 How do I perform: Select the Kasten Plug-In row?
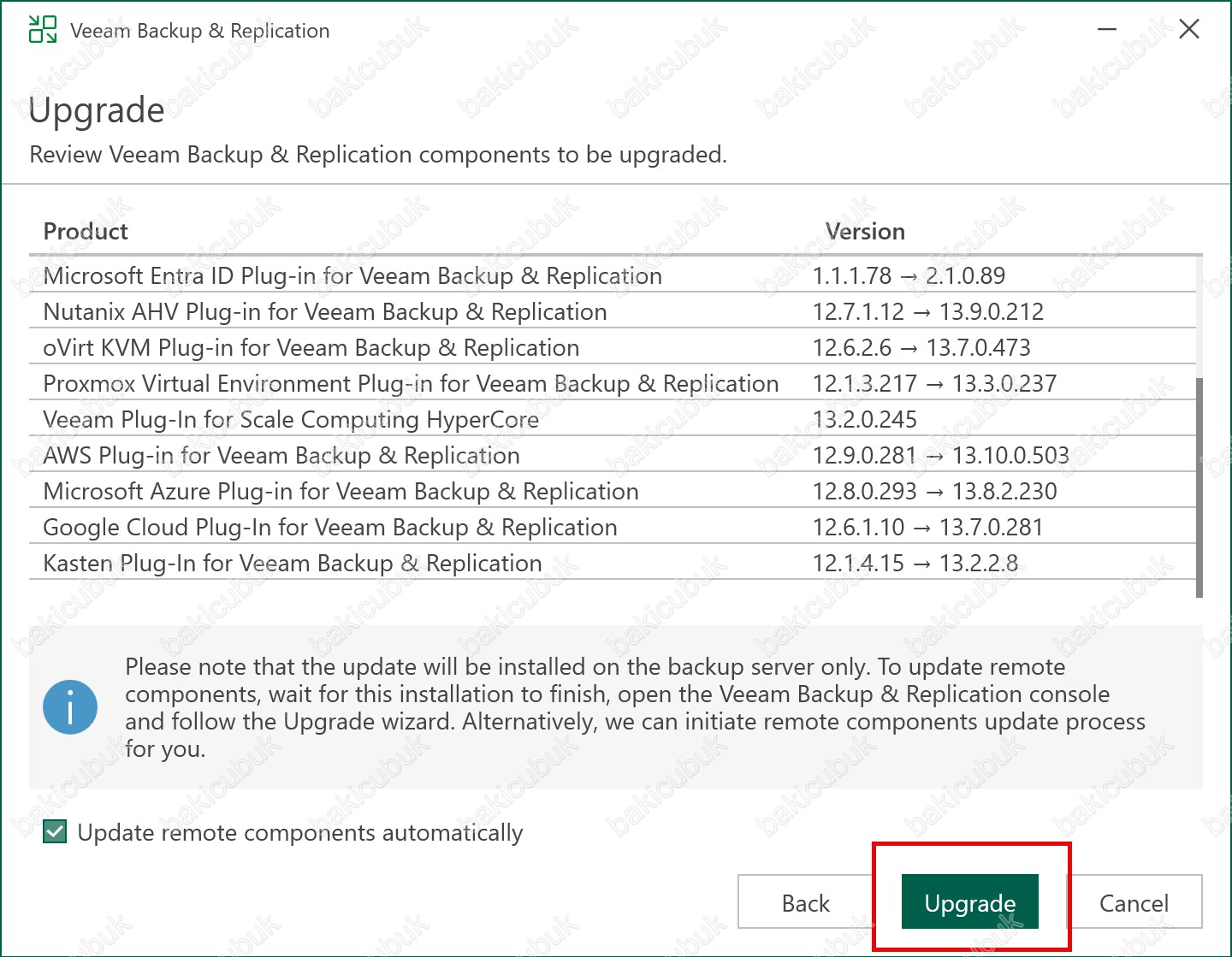click(293, 564)
